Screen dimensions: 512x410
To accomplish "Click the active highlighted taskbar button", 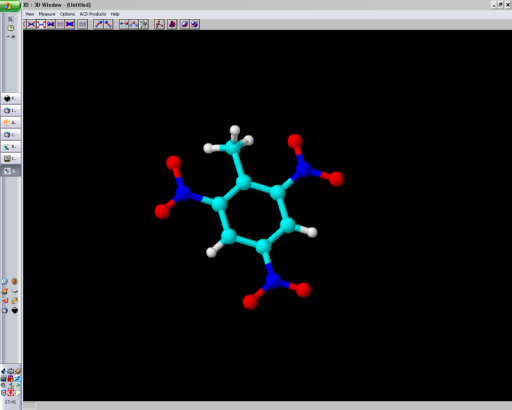I will point(11,171).
